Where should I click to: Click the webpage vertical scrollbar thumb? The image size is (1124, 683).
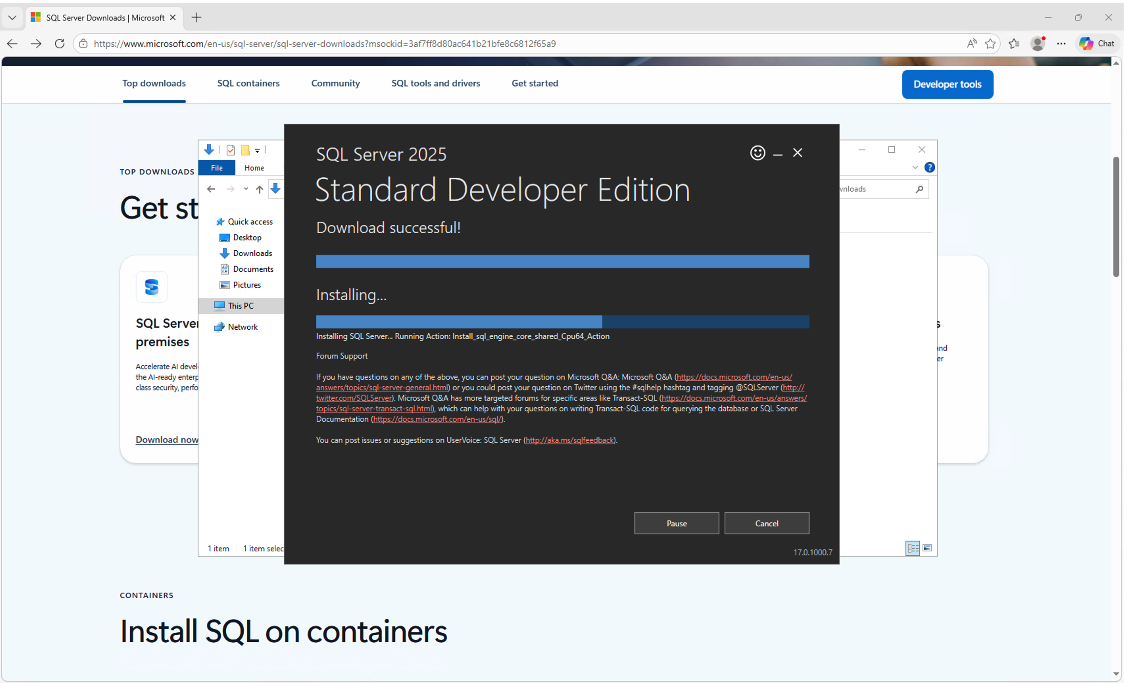(1115, 216)
